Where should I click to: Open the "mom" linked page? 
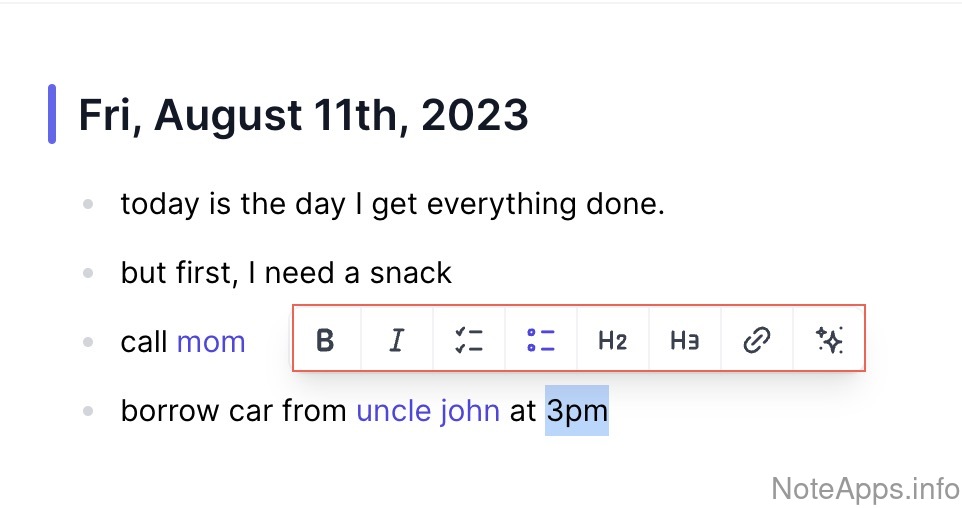tap(211, 342)
